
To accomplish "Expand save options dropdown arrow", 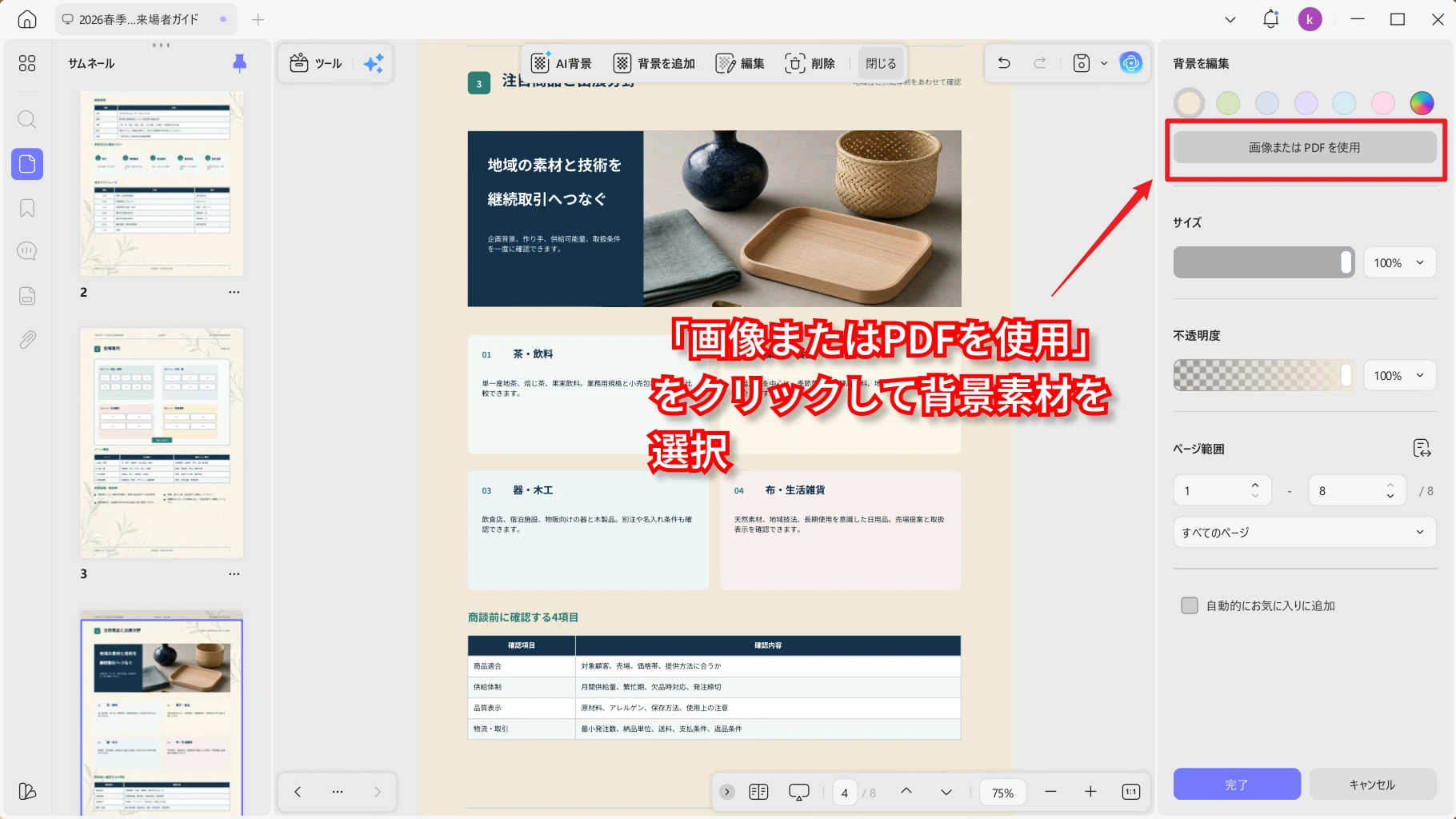I will [x=1104, y=62].
